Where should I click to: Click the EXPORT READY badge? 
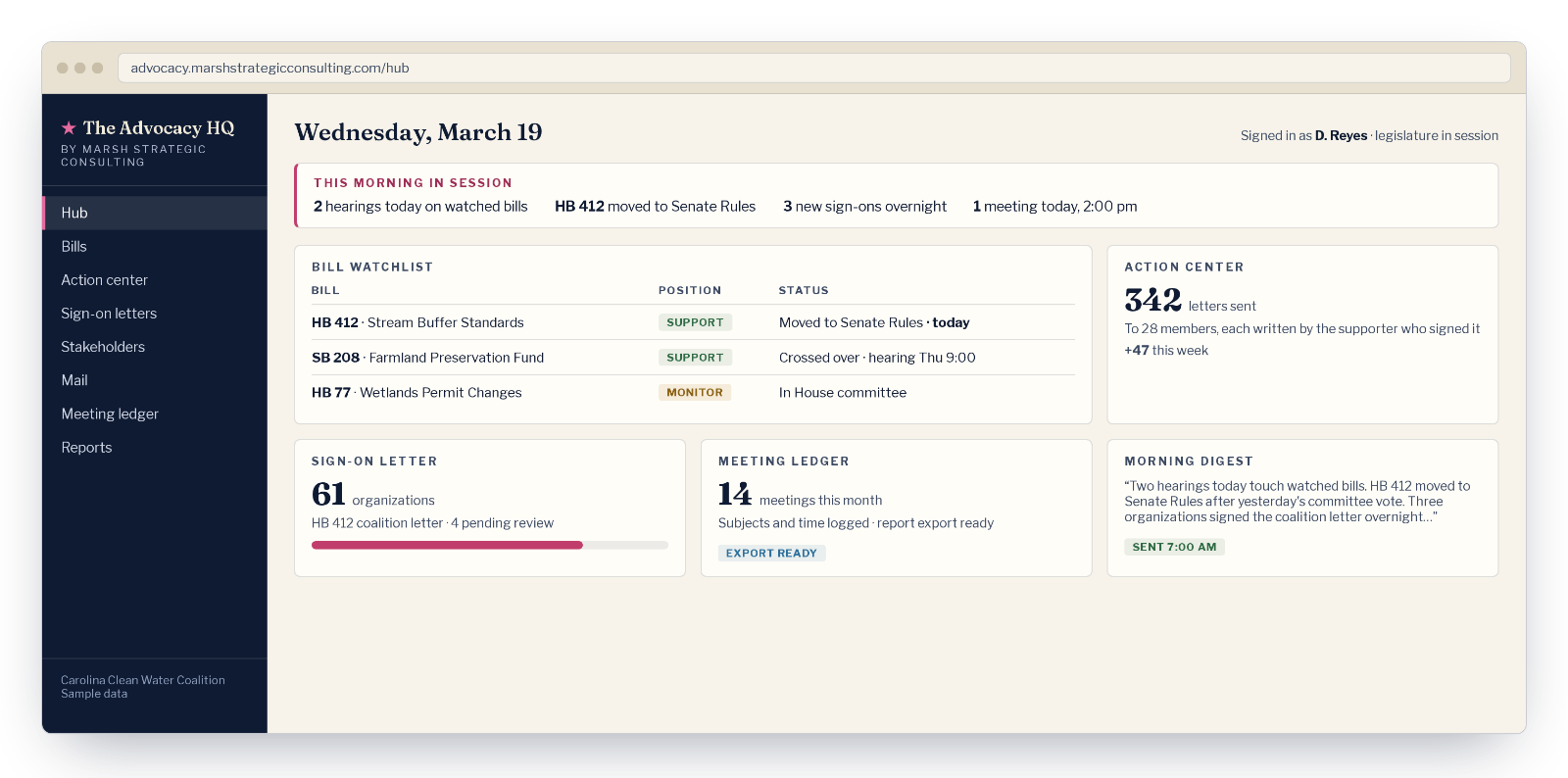tap(771, 554)
